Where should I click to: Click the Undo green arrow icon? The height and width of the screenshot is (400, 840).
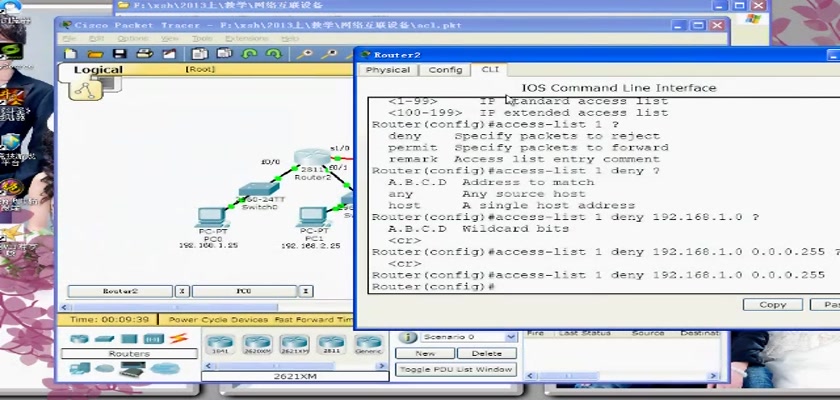tap(249, 54)
